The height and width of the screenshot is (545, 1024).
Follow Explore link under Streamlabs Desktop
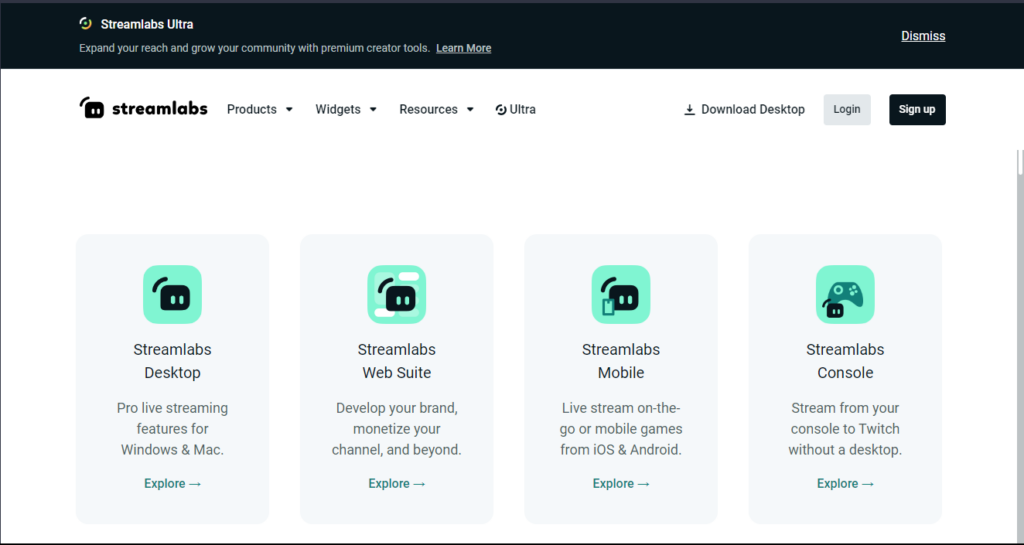click(x=172, y=483)
